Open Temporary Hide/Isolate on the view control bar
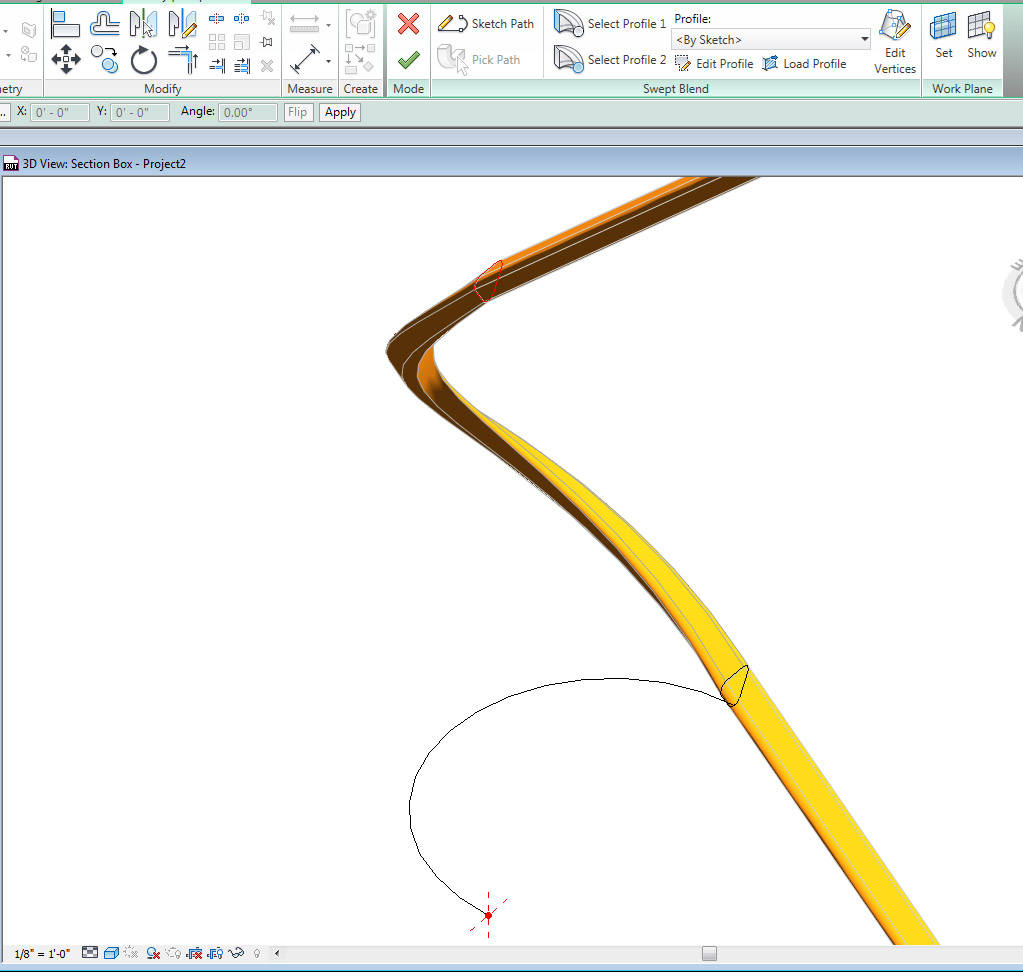The image size is (1023, 978). (236, 953)
